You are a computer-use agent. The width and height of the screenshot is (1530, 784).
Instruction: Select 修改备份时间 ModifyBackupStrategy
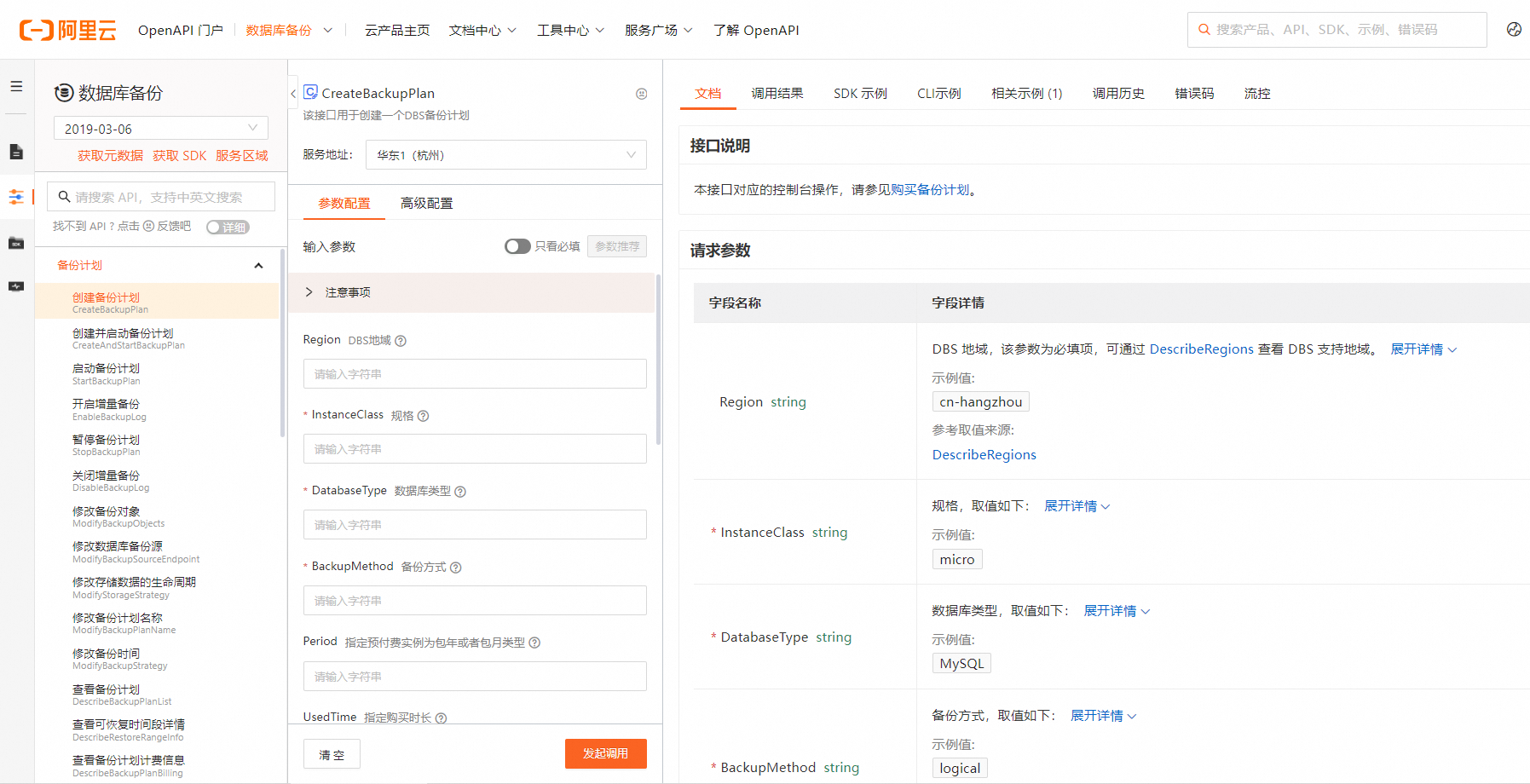point(157,659)
